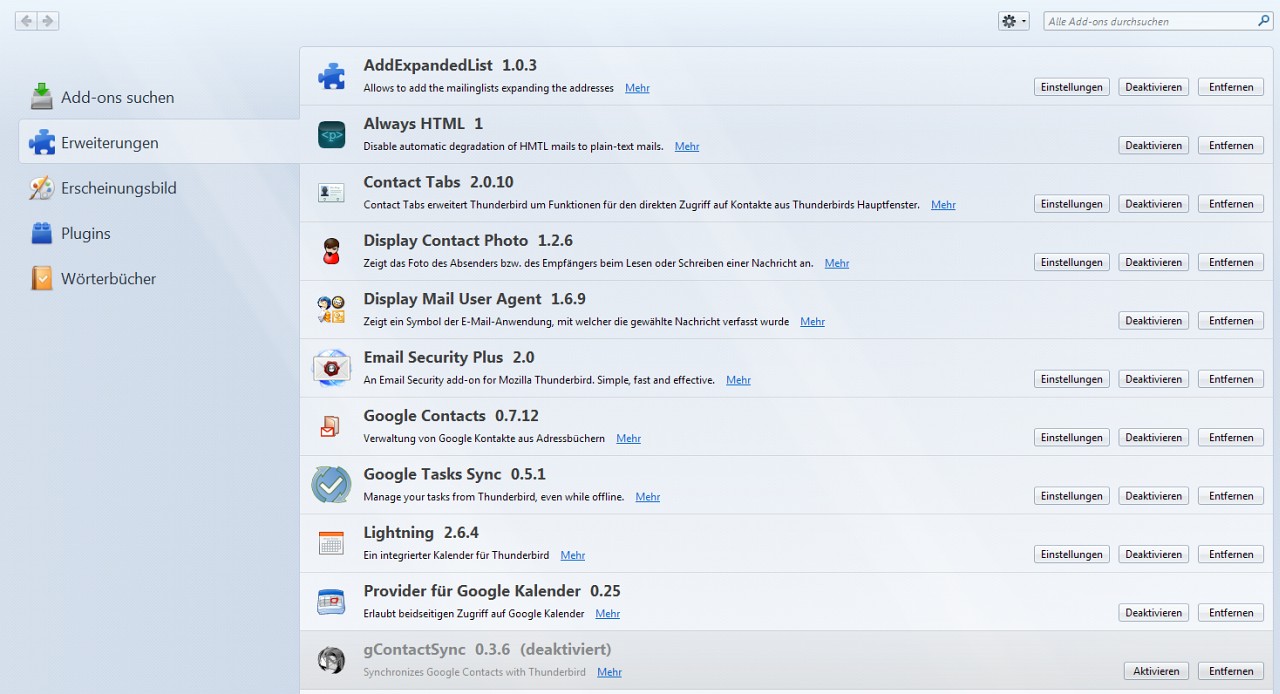
Task: Go back with the left arrow button
Action: pyautogui.click(x=26, y=21)
